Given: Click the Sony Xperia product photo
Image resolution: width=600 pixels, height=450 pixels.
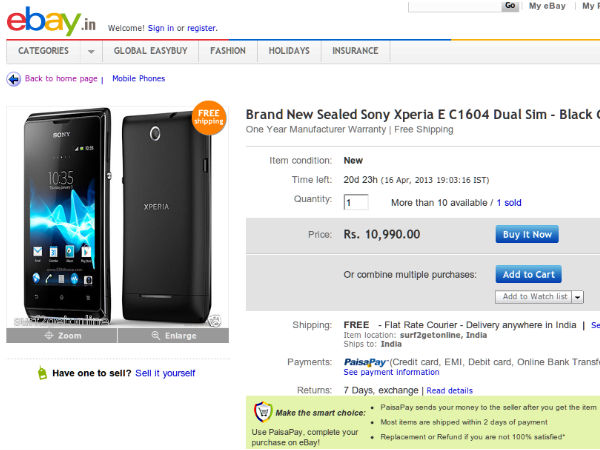Looking at the screenshot, I should pos(117,215).
